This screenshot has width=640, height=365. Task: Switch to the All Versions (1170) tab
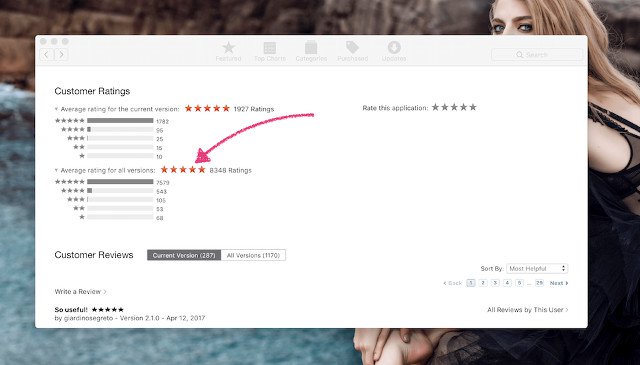point(253,255)
